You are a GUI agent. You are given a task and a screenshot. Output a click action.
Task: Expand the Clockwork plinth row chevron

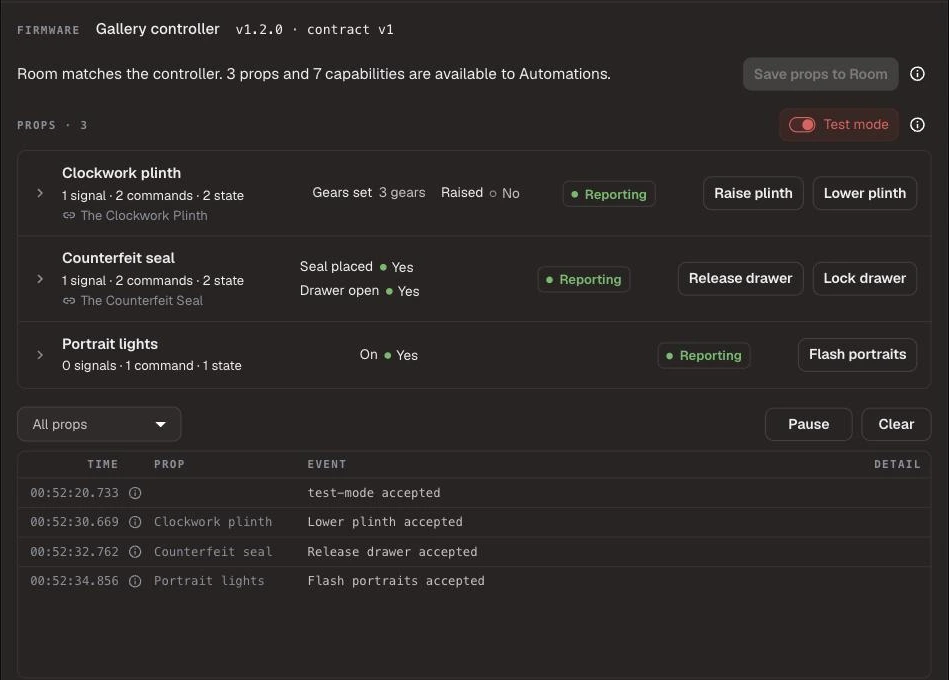(40, 193)
